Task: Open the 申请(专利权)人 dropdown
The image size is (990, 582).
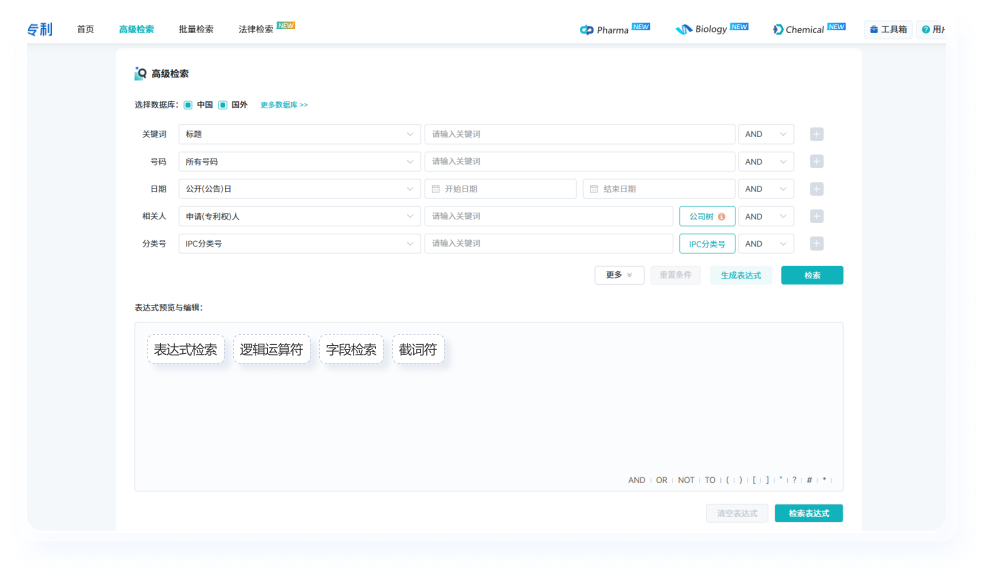Action: [x=299, y=217]
